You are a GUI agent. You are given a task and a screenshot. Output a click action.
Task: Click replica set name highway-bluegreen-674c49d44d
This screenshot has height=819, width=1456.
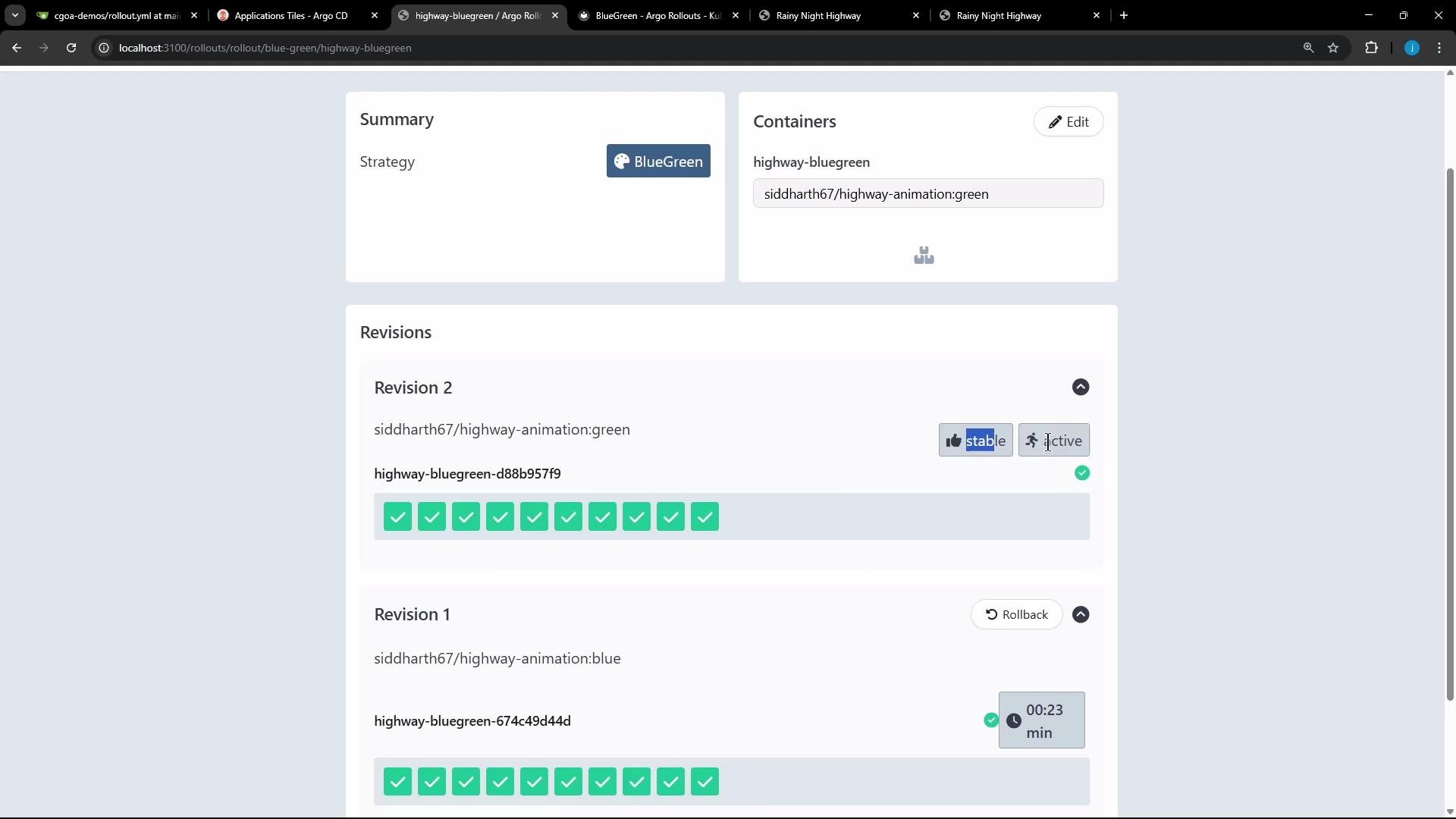(472, 721)
